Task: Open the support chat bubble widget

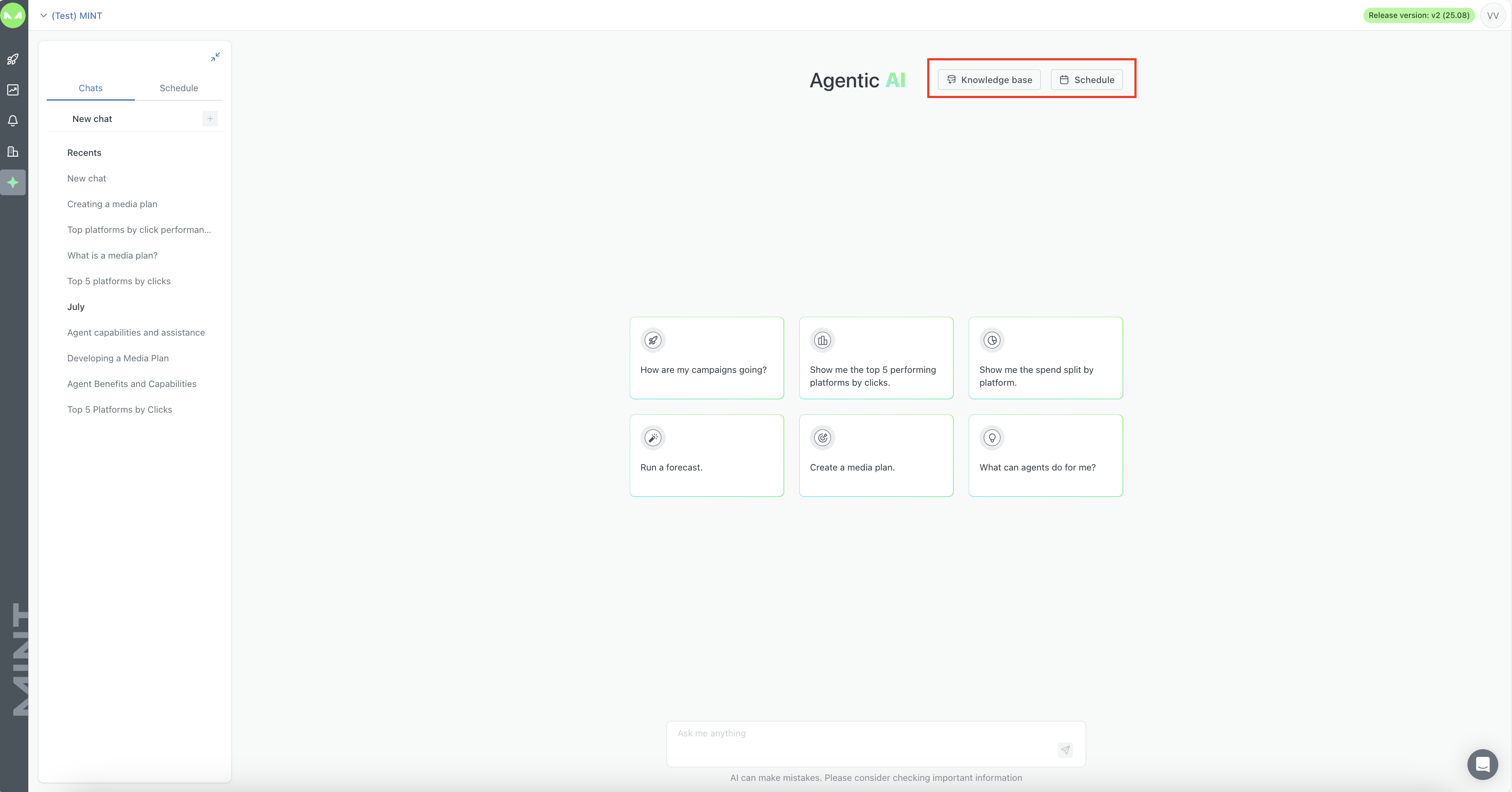Action: click(x=1482, y=764)
